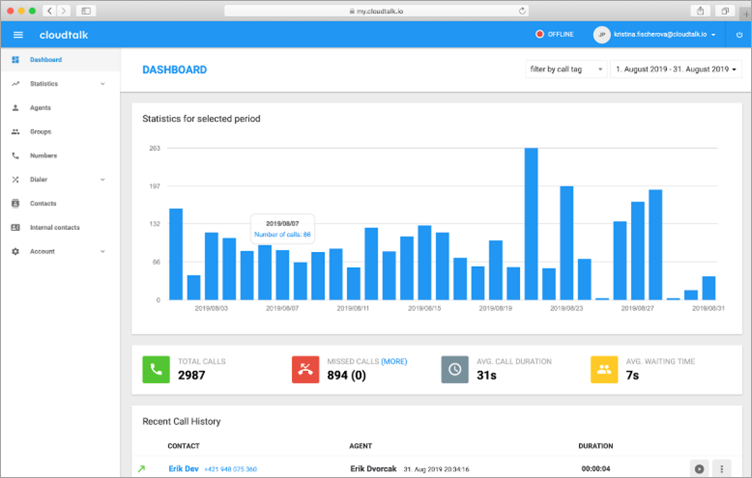Open the filter by call tag dropdown
Image resolution: width=752 pixels, height=478 pixels.
[x=566, y=69]
